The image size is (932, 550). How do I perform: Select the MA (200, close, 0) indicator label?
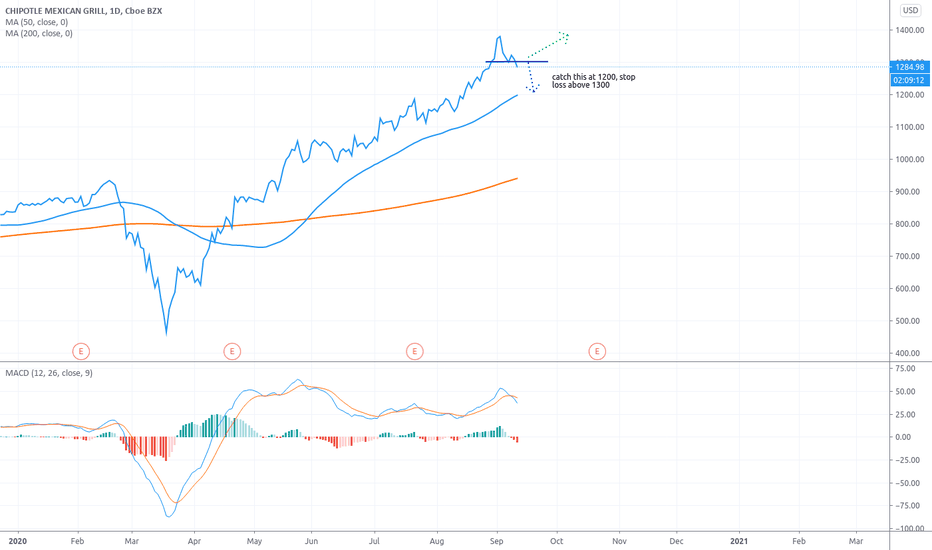click(x=39, y=33)
